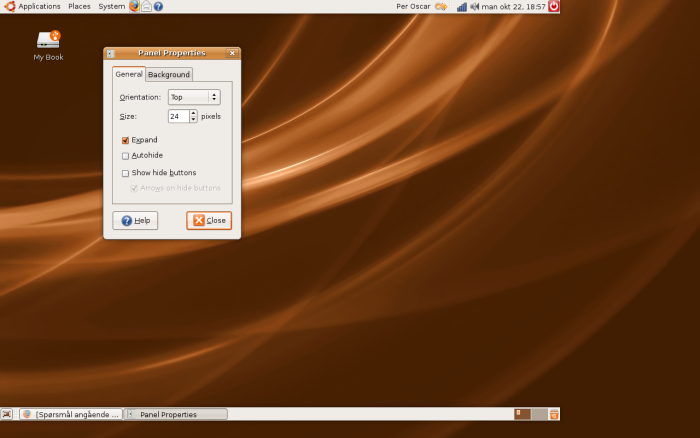The image size is (700, 438).
Task: Click the Size field containing 24
Action: tap(178, 116)
